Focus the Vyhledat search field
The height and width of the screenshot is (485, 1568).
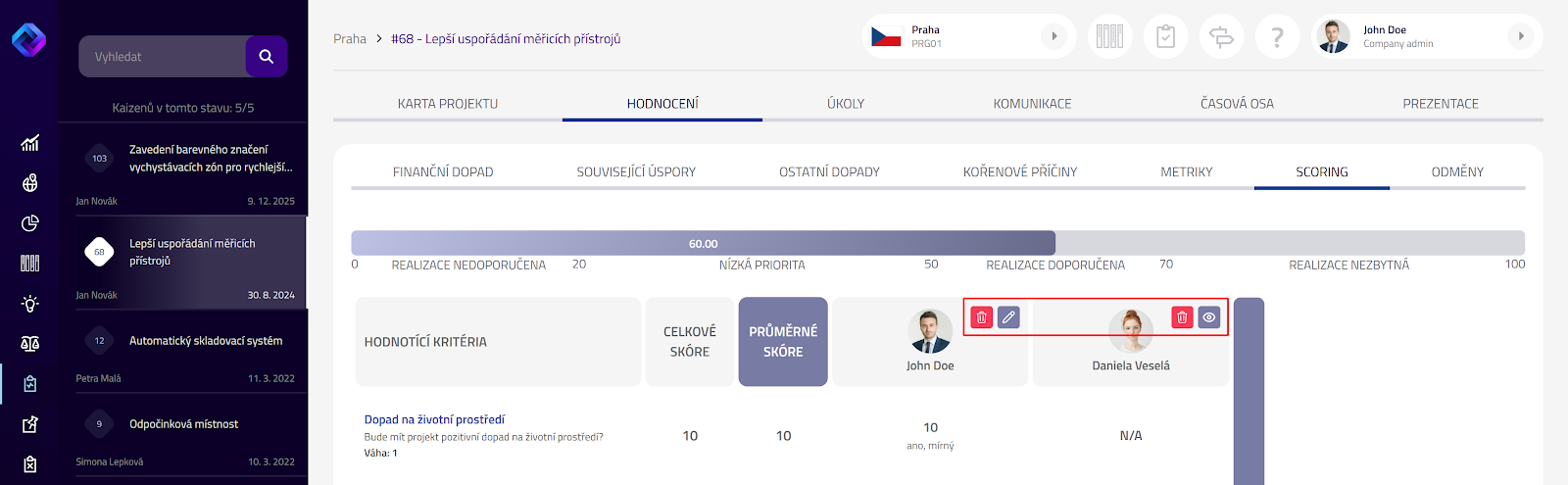click(163, 57)
